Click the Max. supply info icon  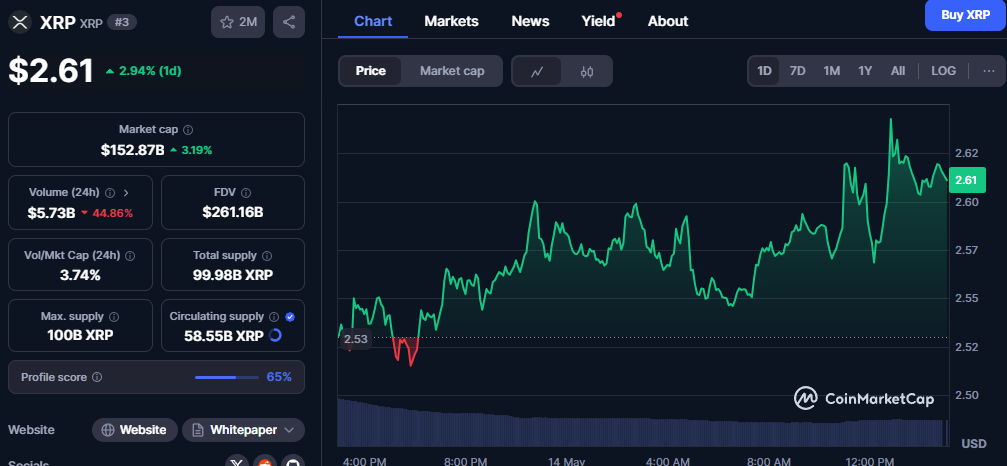[x=114, y=316]
